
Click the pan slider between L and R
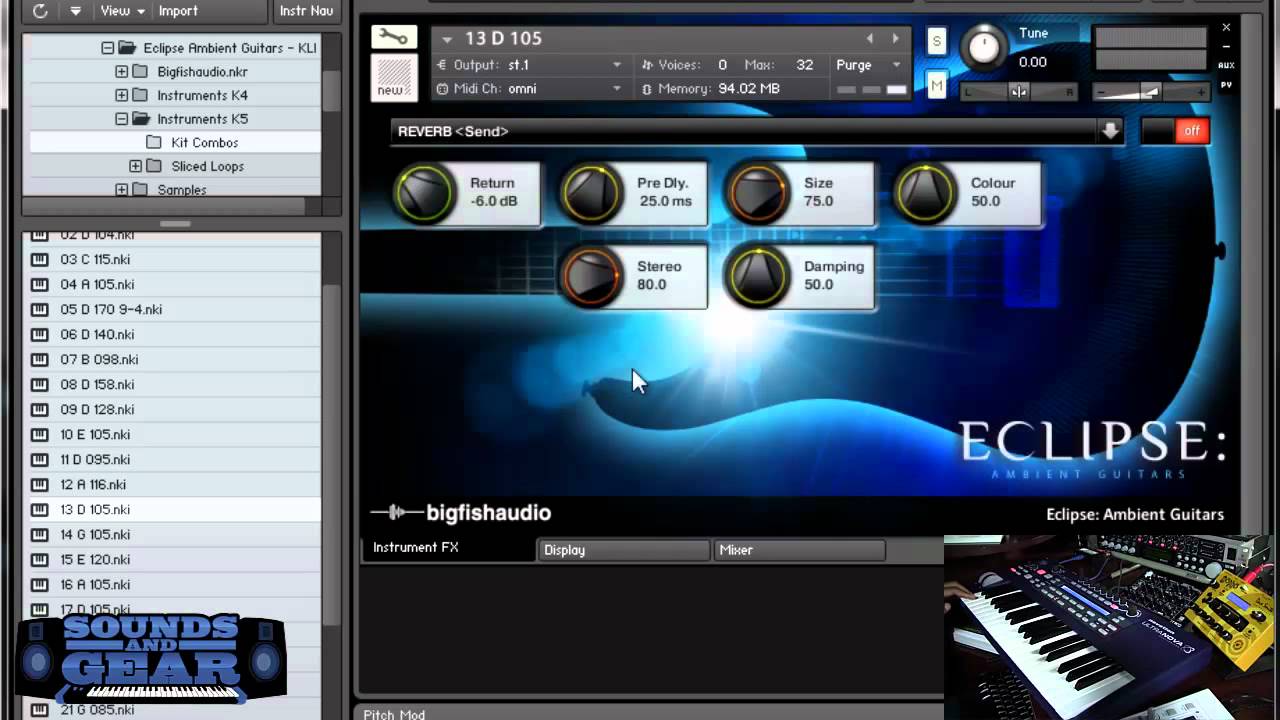(x=1018, y=92)
